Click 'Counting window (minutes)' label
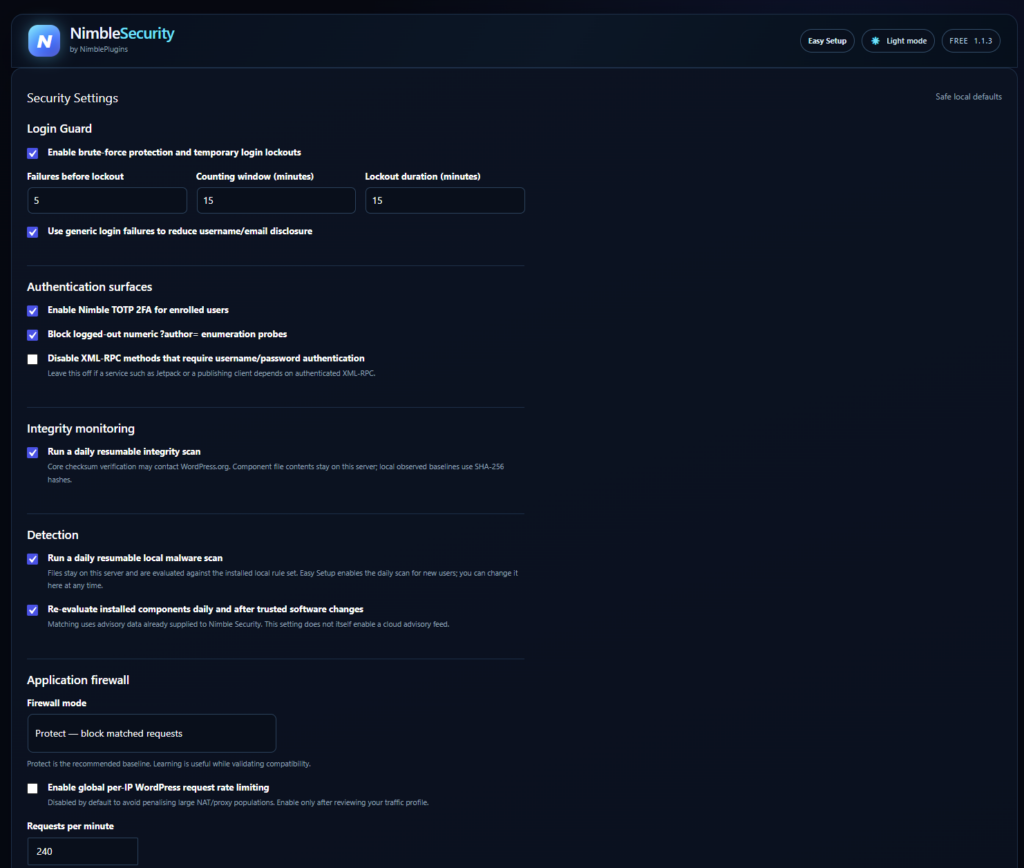The image size is (1024, 868). [x=255, y=176]
